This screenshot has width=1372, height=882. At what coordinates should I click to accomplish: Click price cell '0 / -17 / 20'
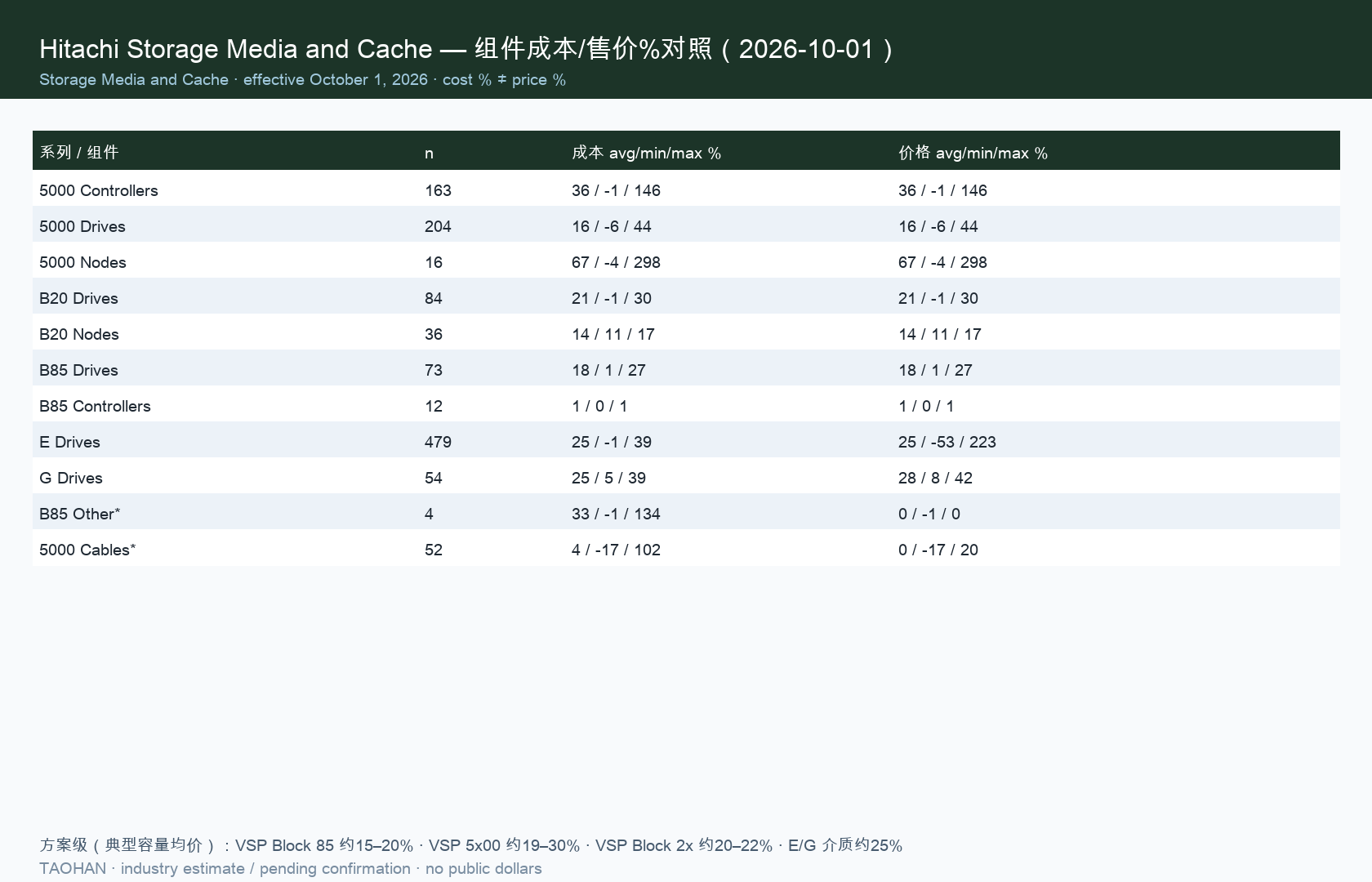(x=938, y=550)
